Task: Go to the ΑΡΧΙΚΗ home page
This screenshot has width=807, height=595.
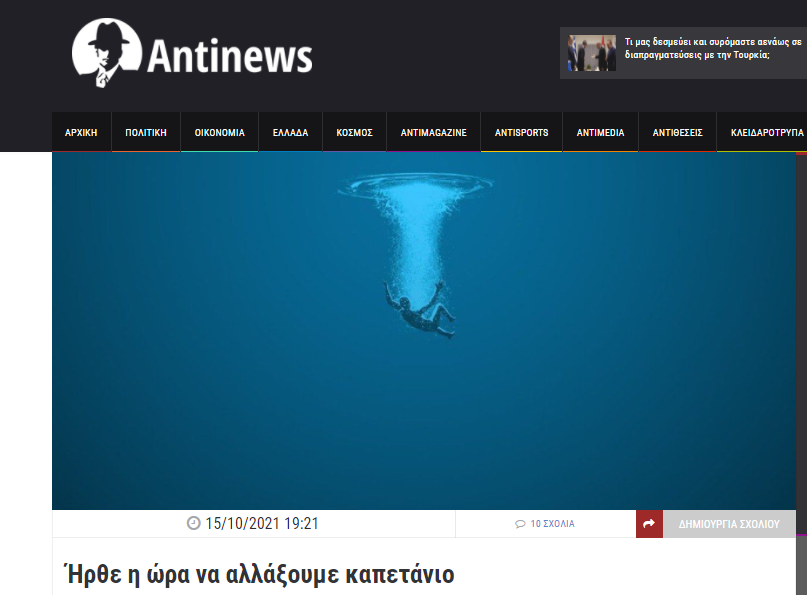Action: click(81, 132)
